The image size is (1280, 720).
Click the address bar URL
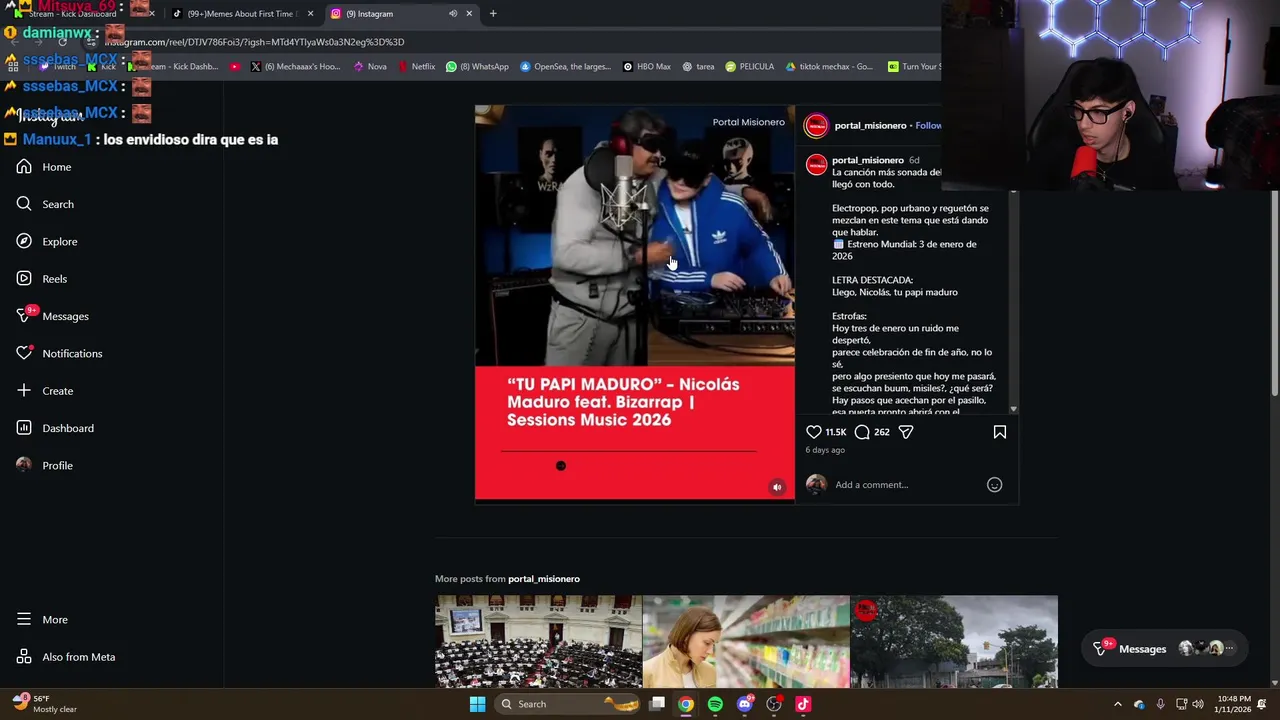tap(254, 42)
